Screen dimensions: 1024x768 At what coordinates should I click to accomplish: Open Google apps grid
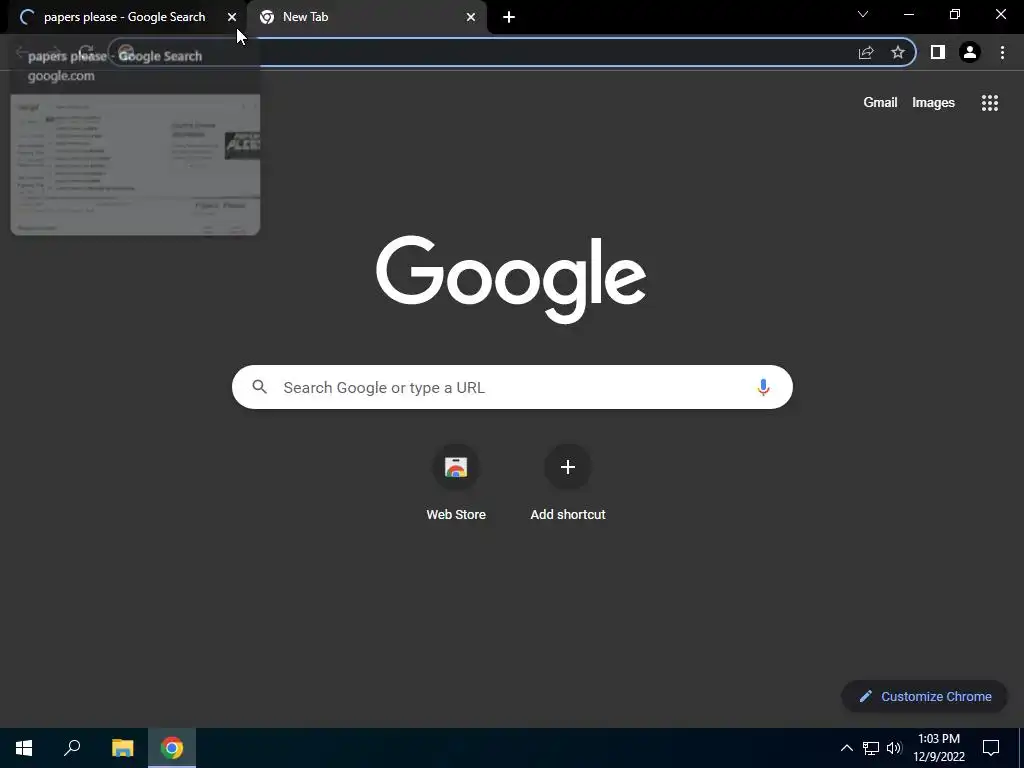click(x=990, y=103)
